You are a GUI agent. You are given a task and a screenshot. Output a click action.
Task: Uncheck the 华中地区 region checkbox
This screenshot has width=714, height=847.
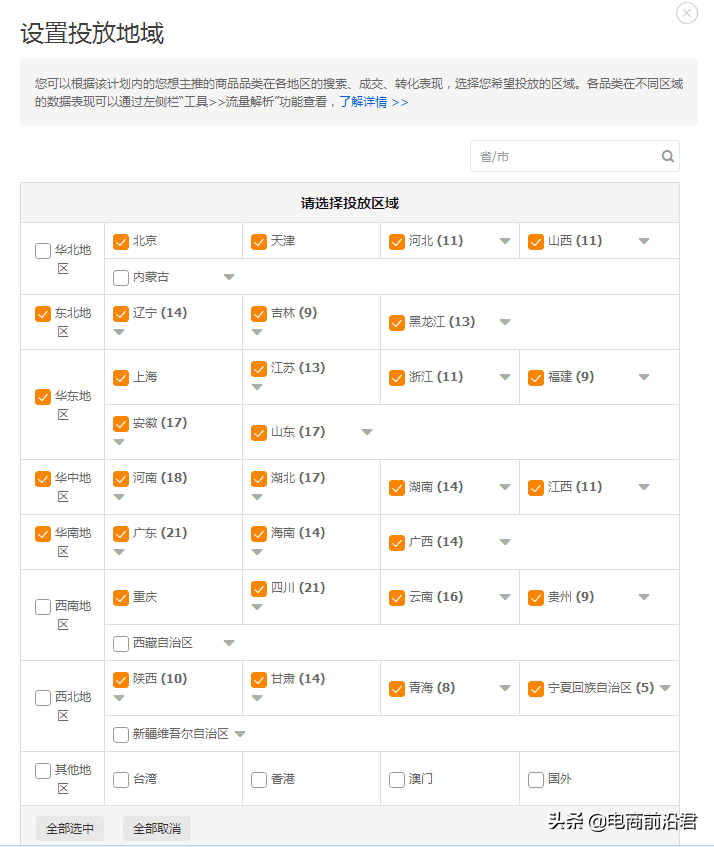[43, 479]
